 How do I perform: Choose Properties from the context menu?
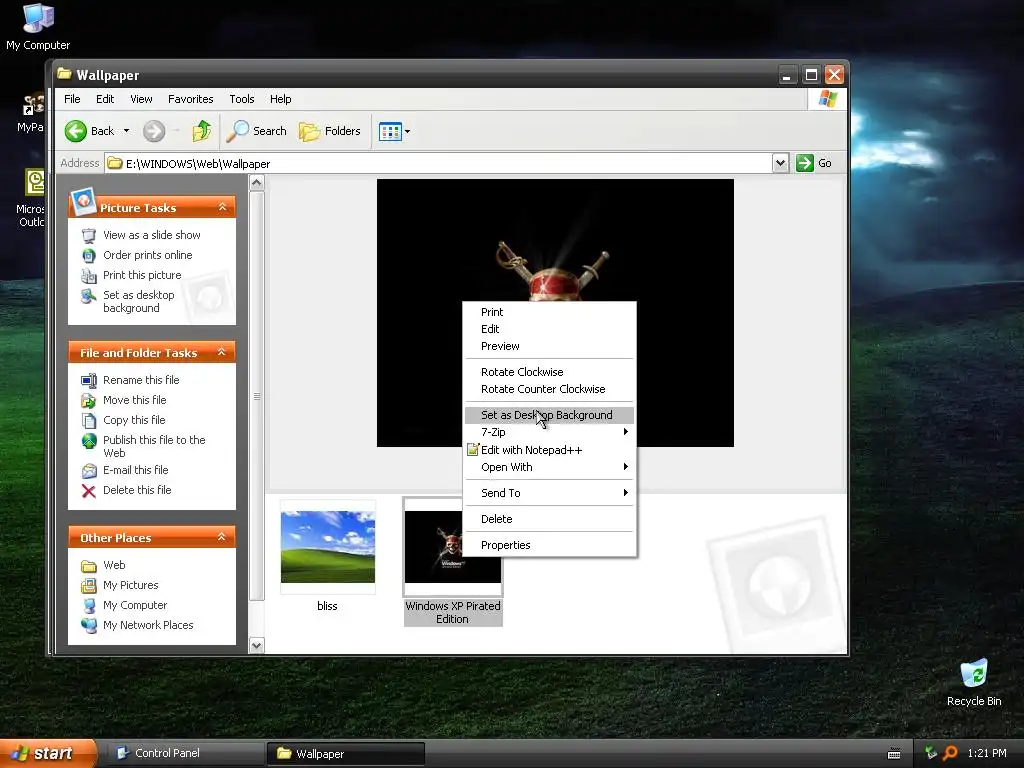[x=549, y=545]
